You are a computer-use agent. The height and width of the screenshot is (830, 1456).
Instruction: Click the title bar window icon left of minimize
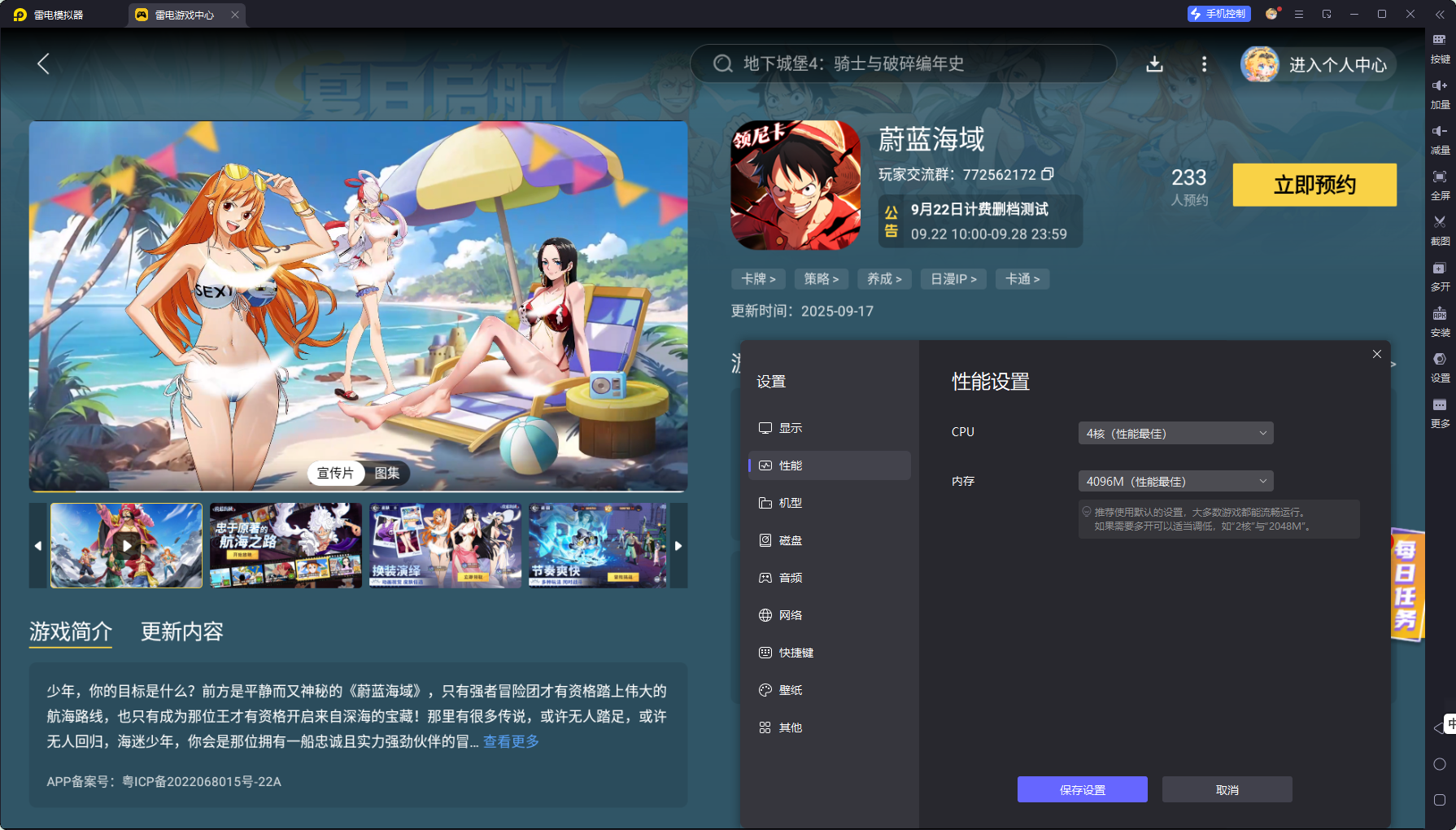(1327, 14)
